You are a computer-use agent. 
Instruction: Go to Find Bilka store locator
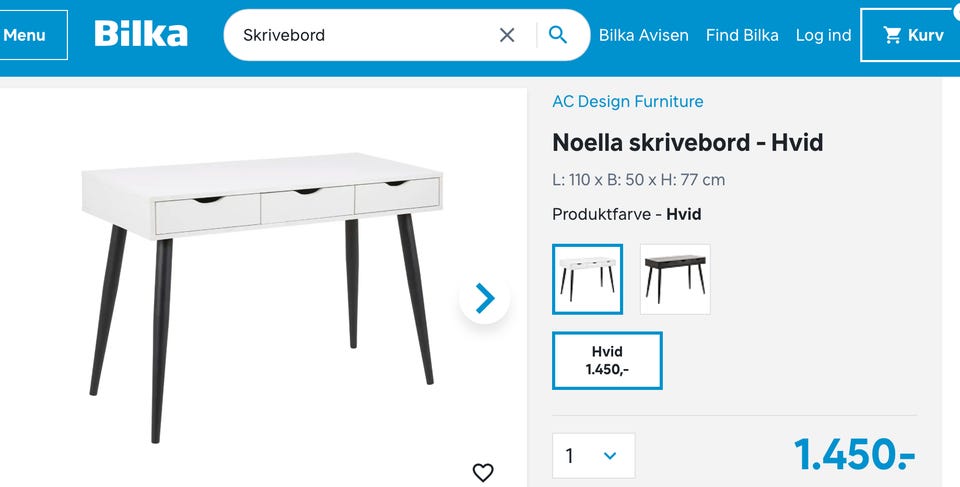[x=742, y=35]
